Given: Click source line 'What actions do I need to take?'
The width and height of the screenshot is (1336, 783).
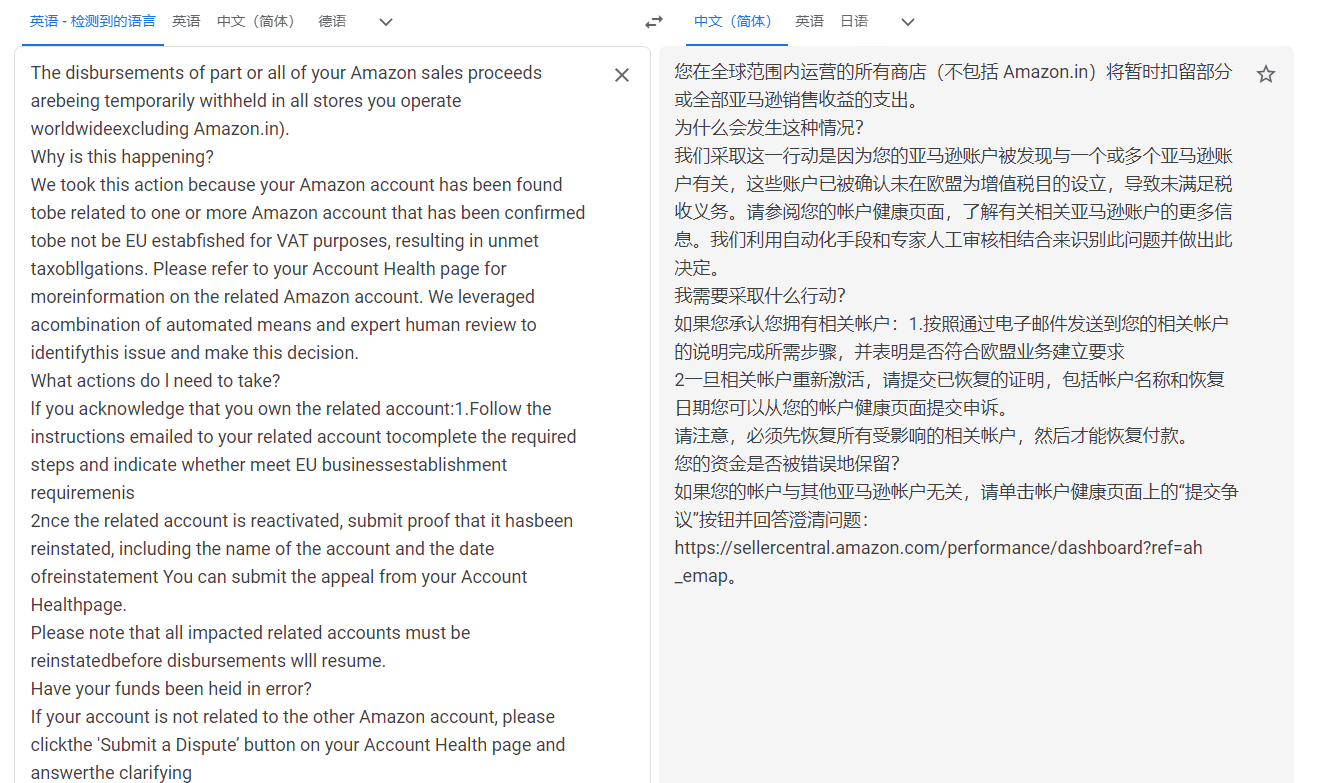Looking at the screenshot, I should click(155, 381).
